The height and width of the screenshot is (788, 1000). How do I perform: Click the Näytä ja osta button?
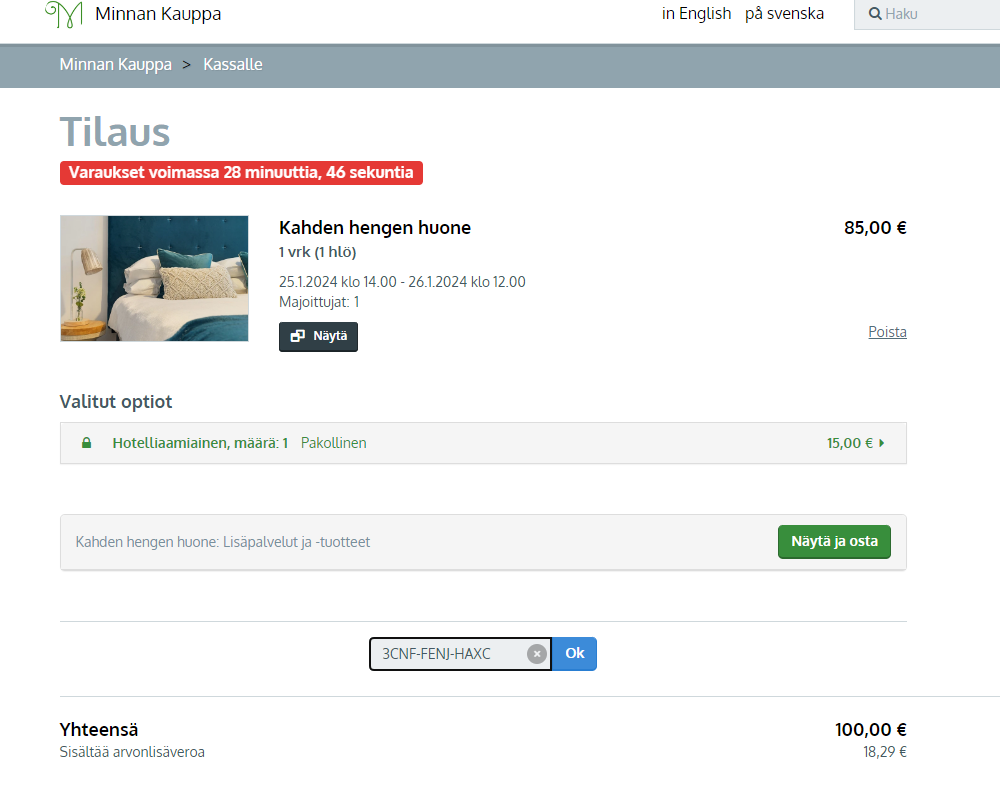pos(834,541)
